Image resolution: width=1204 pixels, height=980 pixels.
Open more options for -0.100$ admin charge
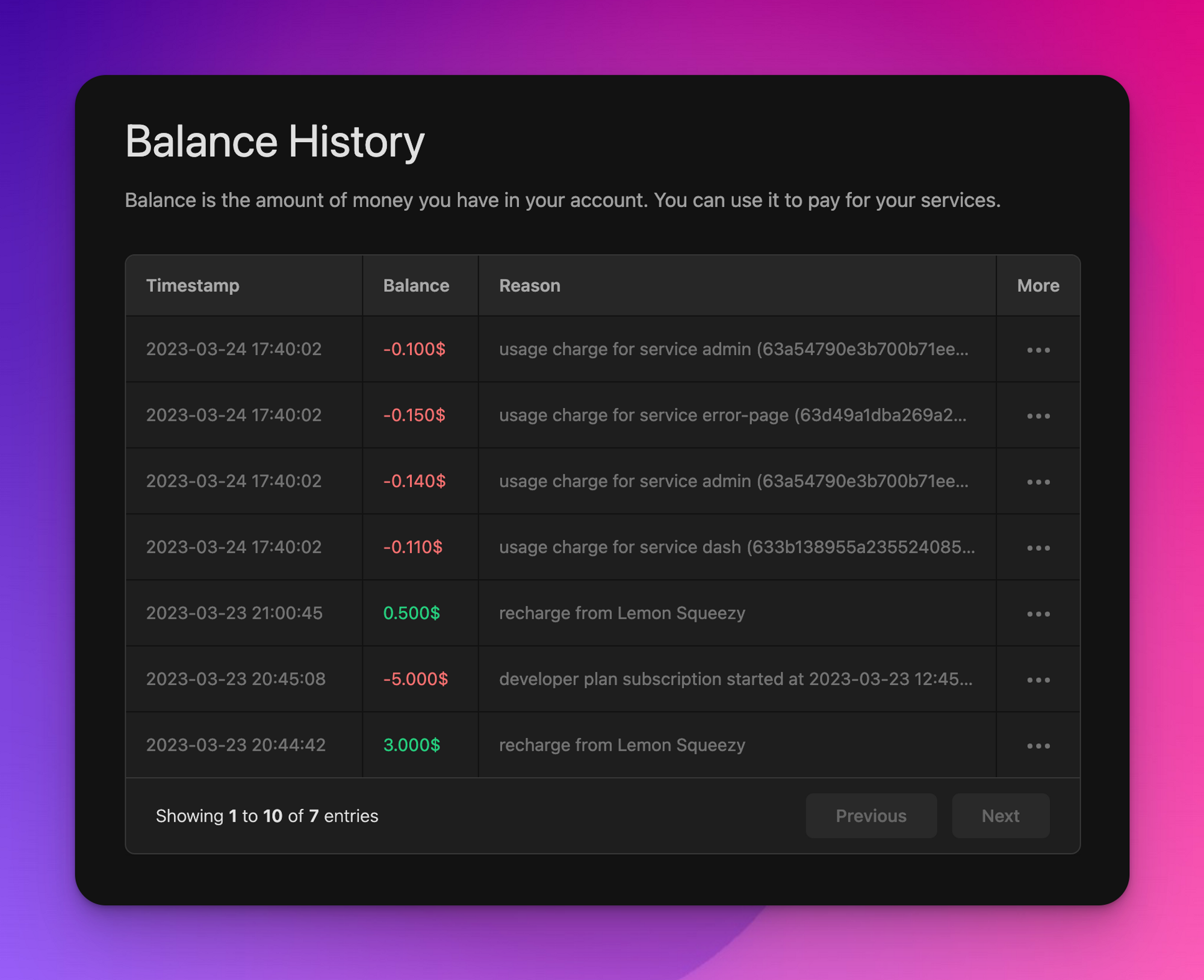pyautogui.click(x=1038, y=350)
